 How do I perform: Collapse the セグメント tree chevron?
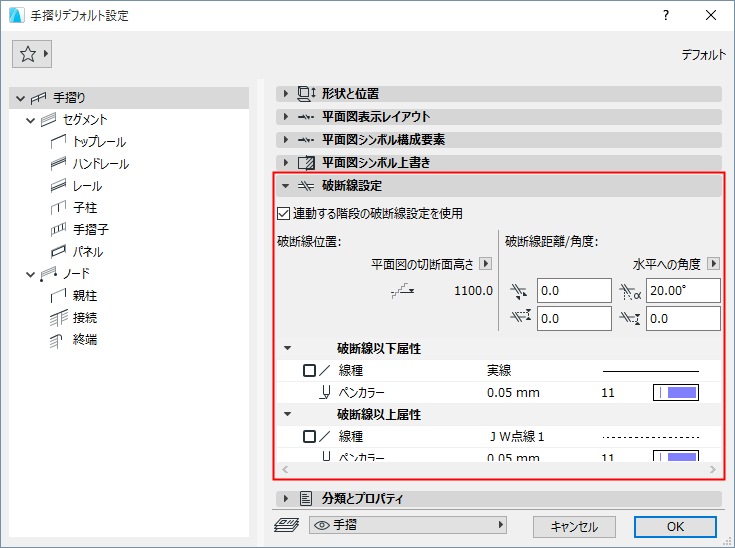coord(30,120)
